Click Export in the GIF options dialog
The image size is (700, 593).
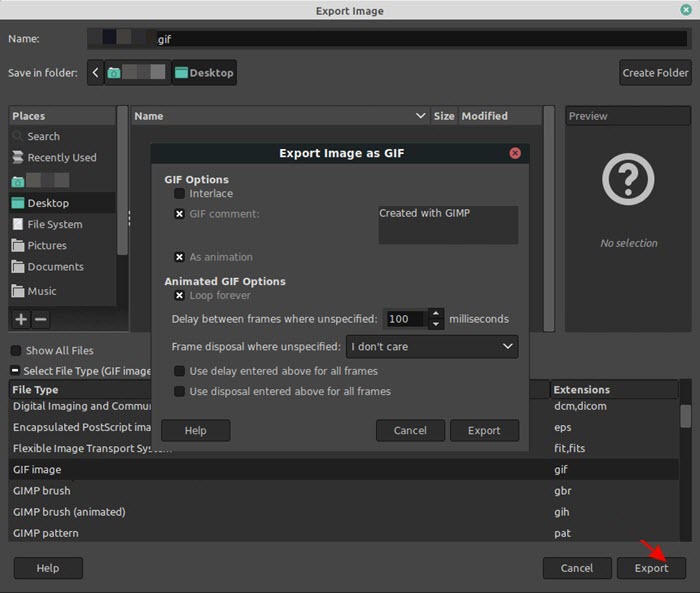[x=484, y=430]
